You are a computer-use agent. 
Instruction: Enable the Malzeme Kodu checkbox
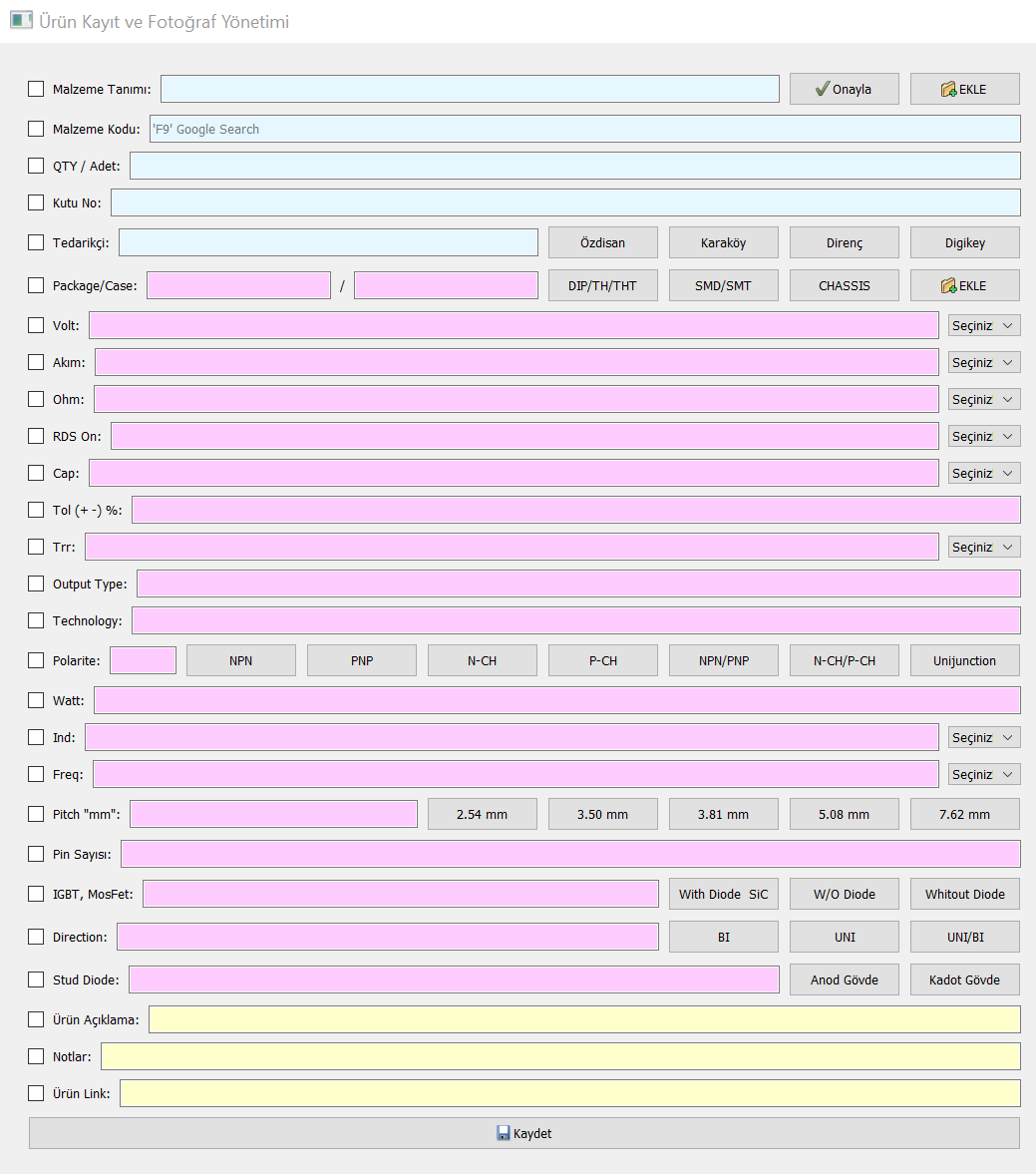pos(36,129)
